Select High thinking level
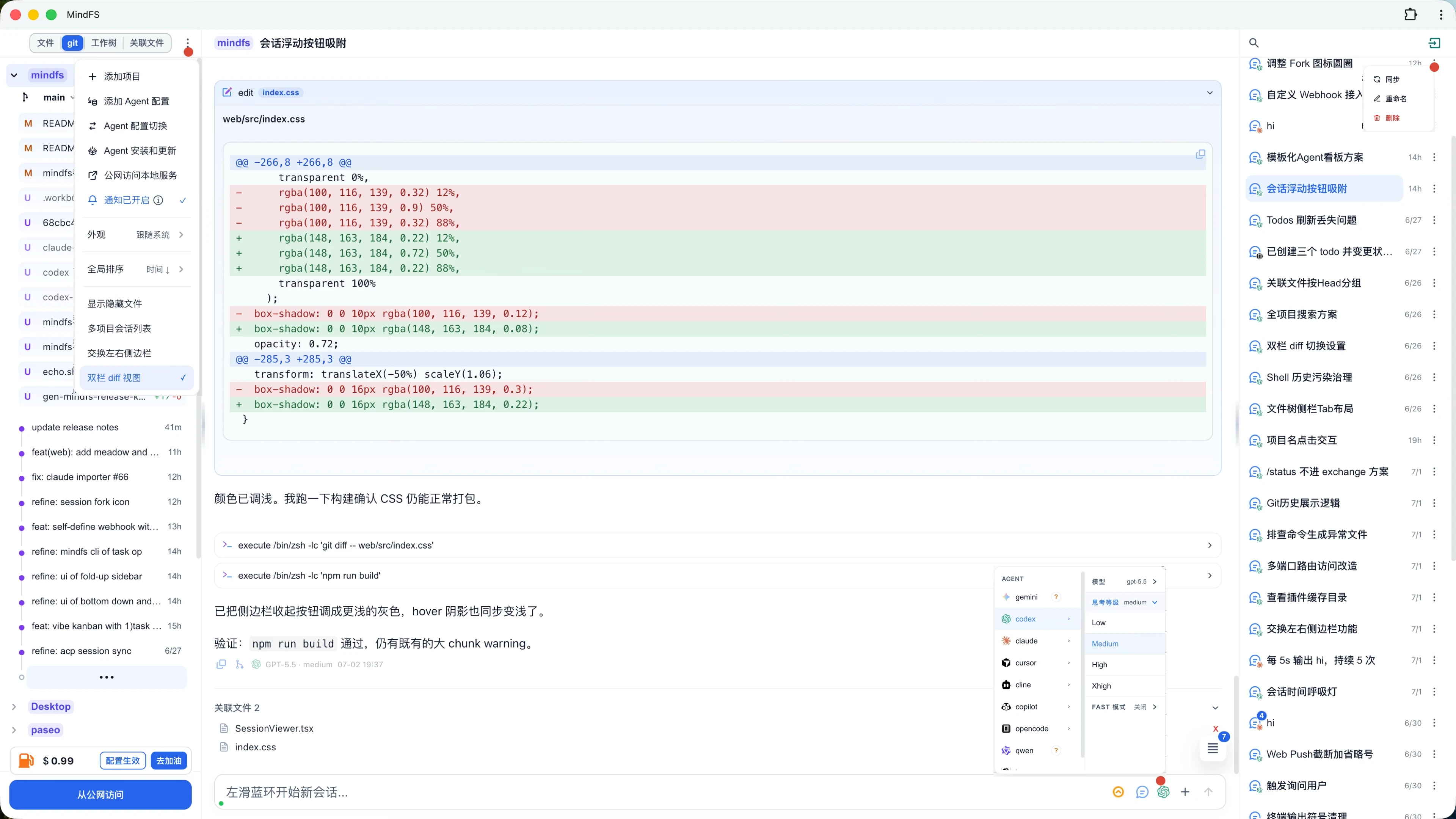The image size is (1456, 819). (1125, 665)
